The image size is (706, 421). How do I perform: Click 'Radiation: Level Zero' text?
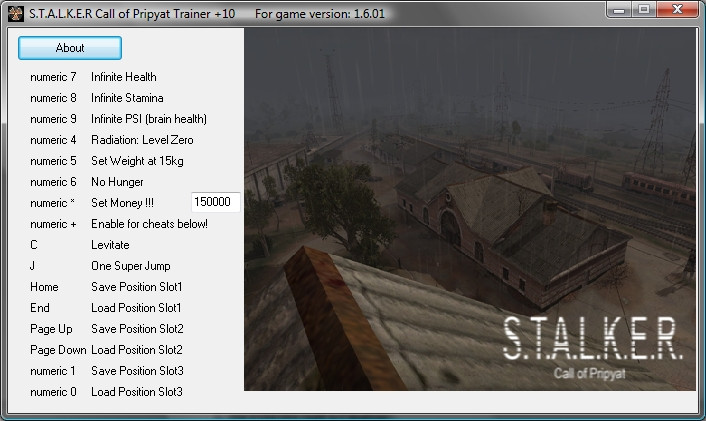(x=142, y=140)
